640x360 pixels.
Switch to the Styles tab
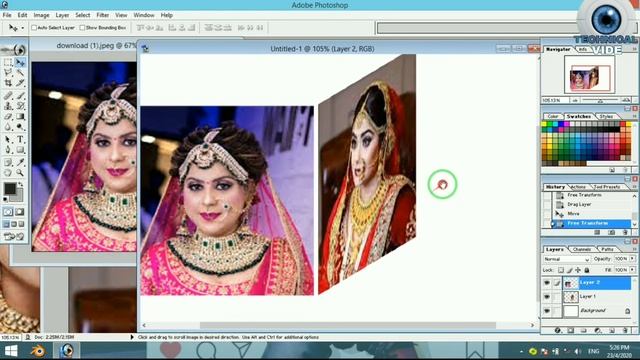point(606,116)
